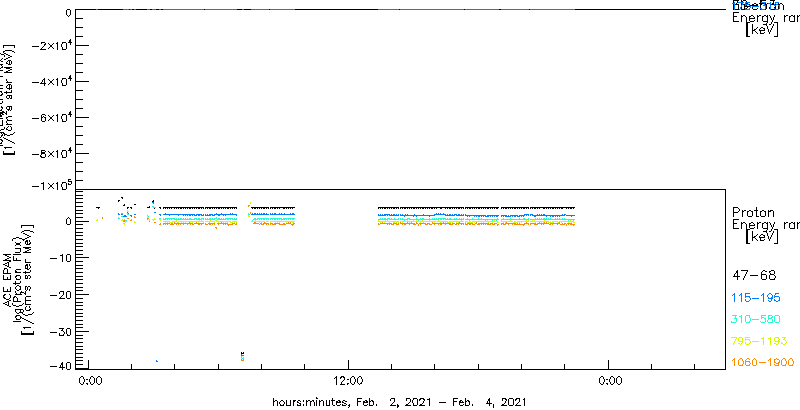Screen dimensions: 800x410
Task: Click the -4×10⁴ y-axis label
Action: pos(52,82)
